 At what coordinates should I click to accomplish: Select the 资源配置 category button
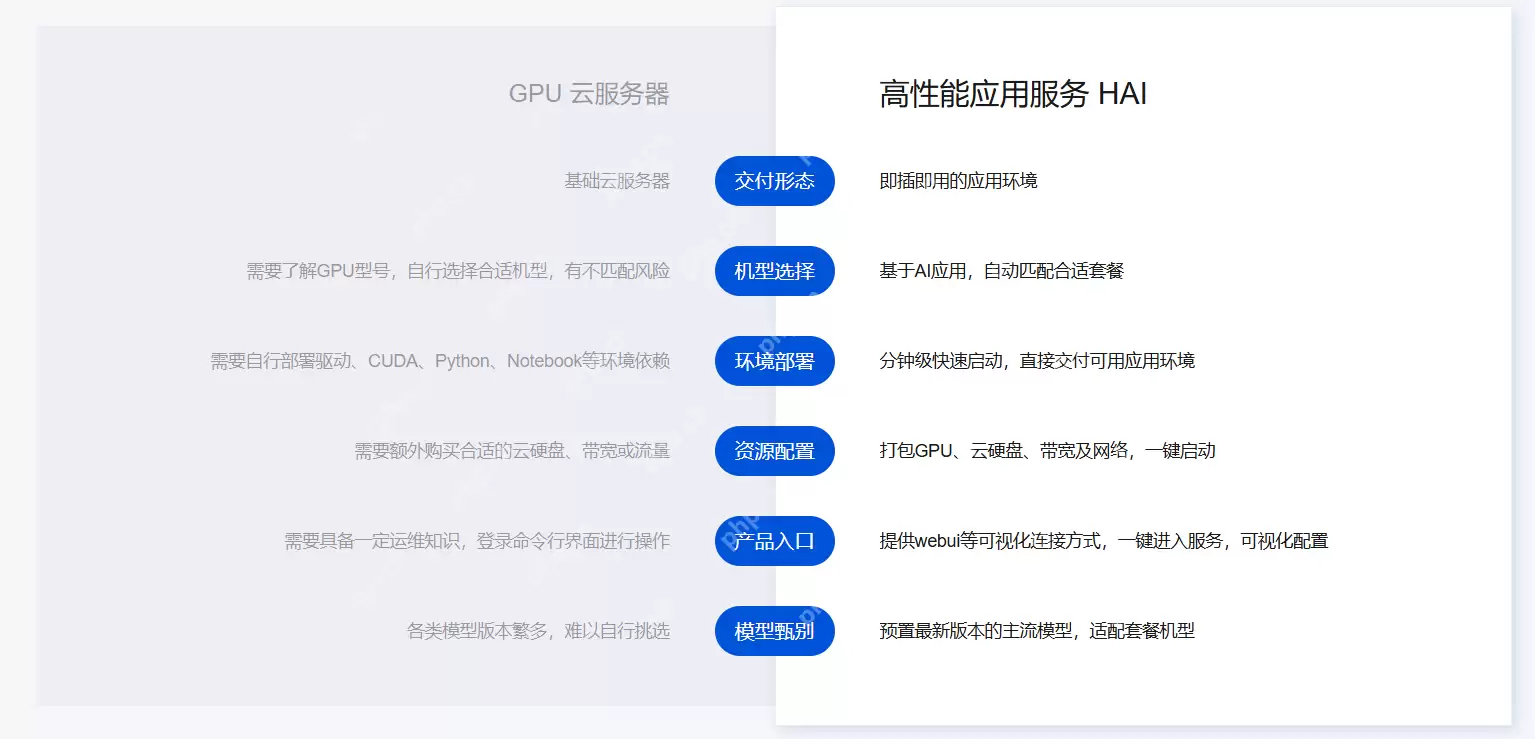click(775, 451)
